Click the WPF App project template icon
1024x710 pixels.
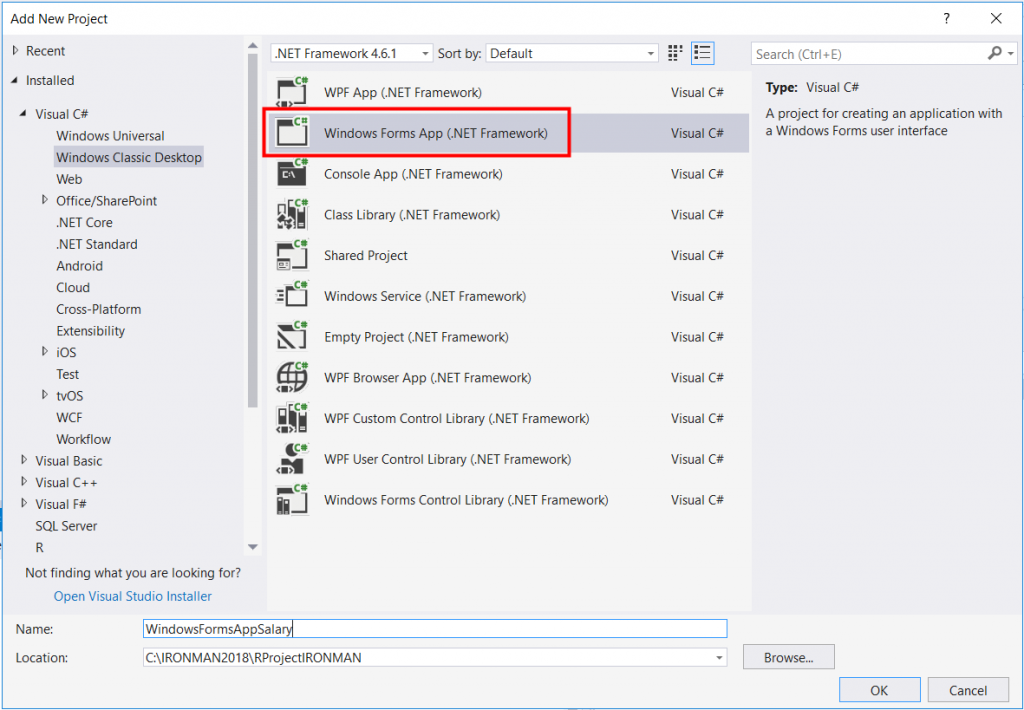292,92
